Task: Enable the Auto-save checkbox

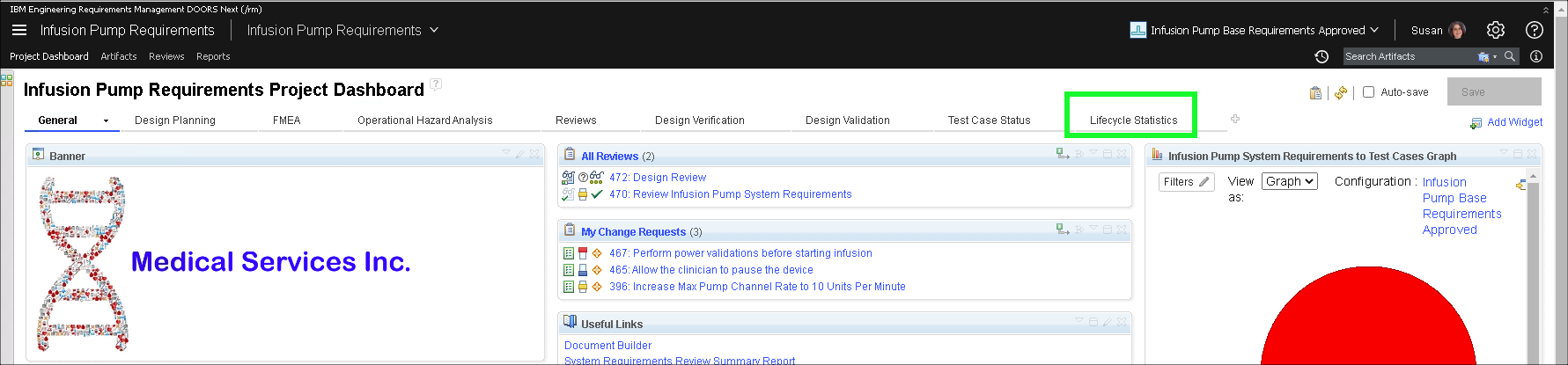Action: tap(1368, 92)
